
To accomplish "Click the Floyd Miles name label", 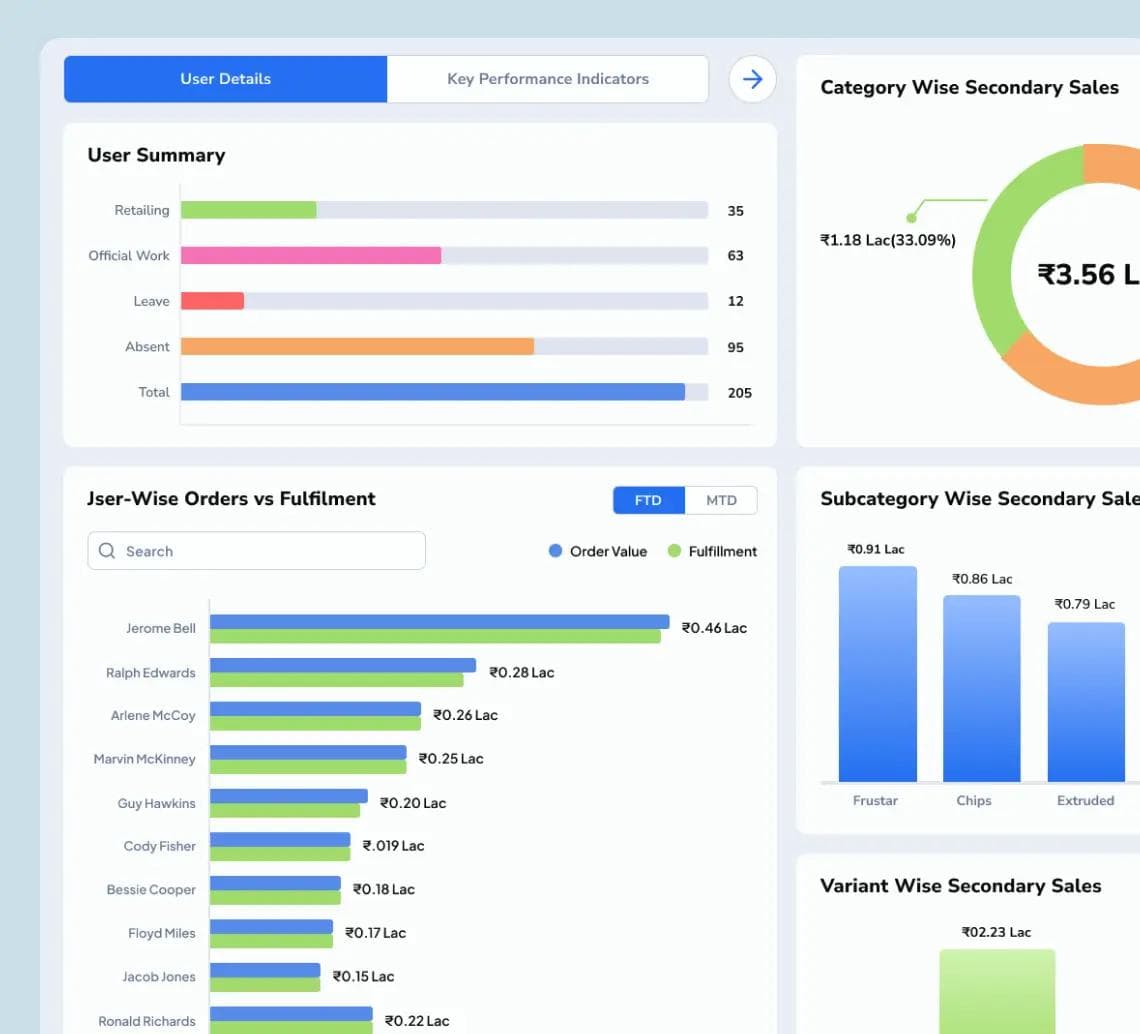I will [x=161, y=933].
